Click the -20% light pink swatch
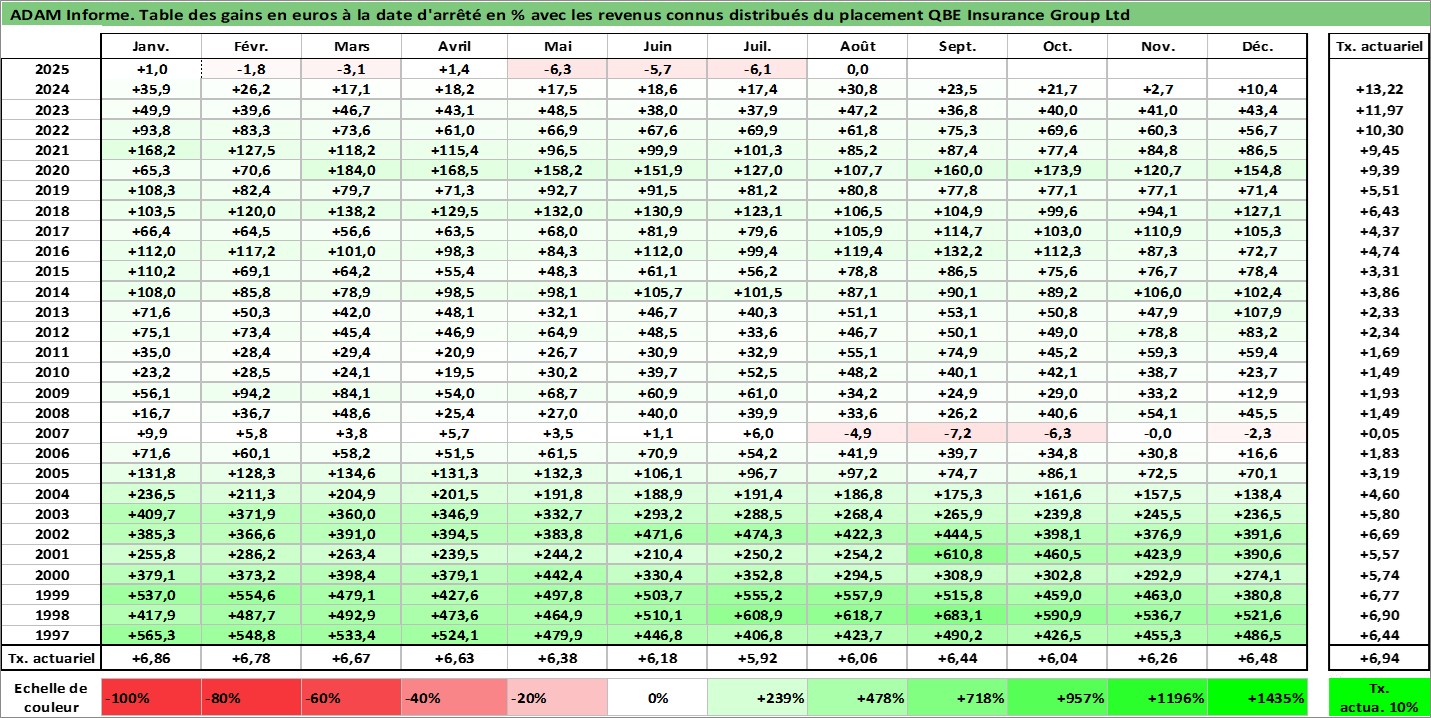This screenshot has height=718, width=1431. (x=555, y=698)
